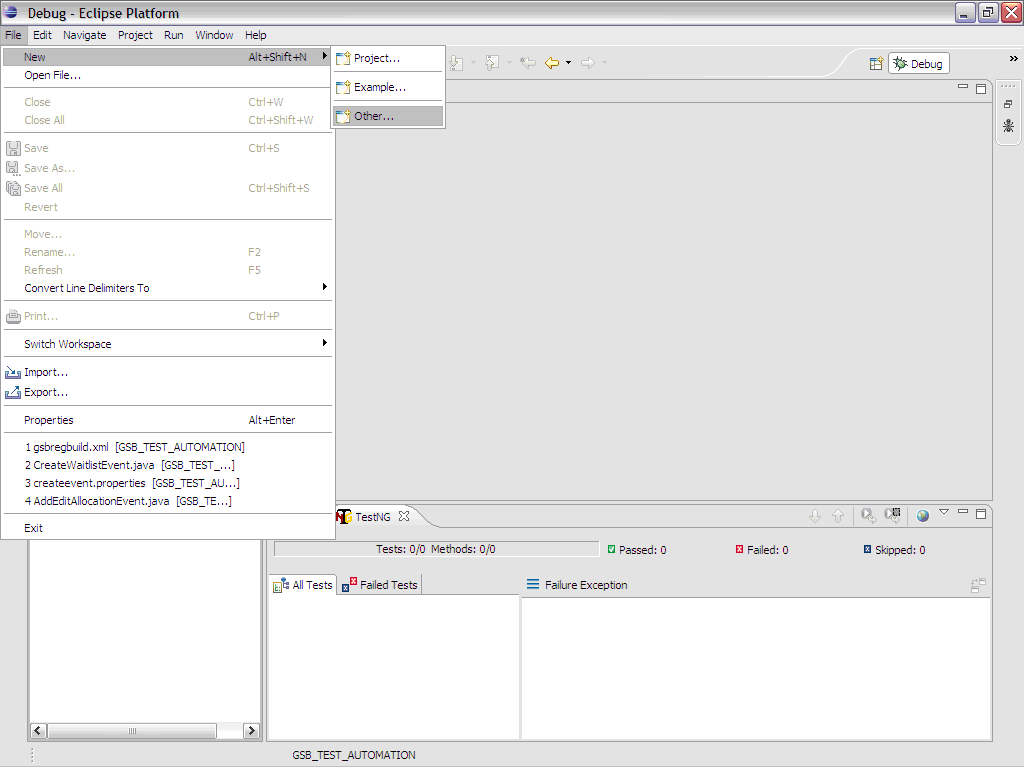
Task: Click the Previous Annotation toolbar icon
Action: [x=492, y=63]
